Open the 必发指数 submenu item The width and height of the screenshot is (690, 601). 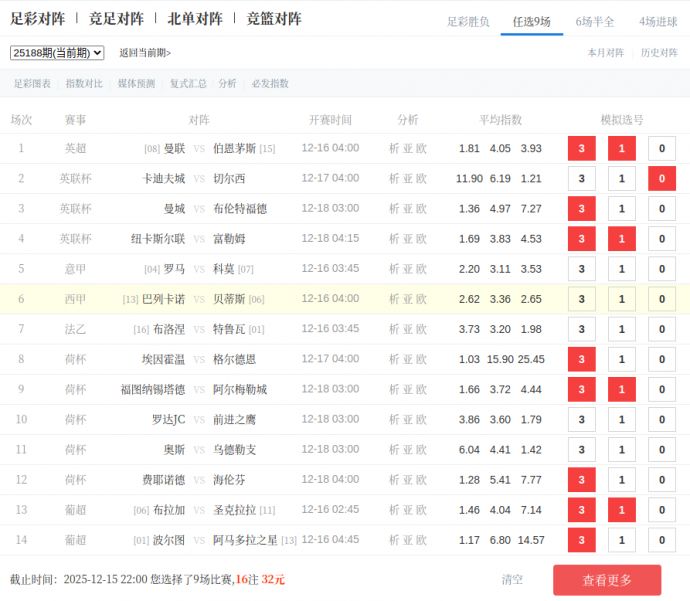[270, 84]
